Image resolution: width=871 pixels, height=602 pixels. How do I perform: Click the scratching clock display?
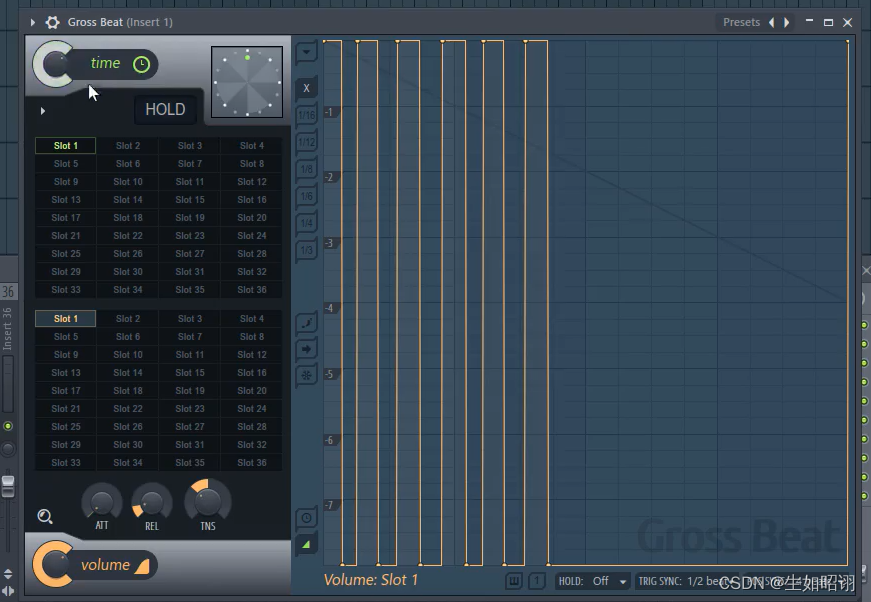pyautogui.click(x=247, y=82)
